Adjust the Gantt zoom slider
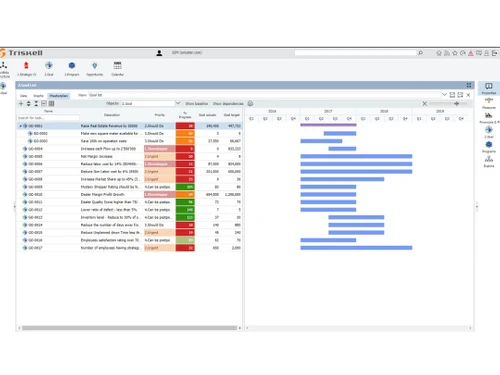The height and width of the screenshot is (375, 500). point(456,104)
